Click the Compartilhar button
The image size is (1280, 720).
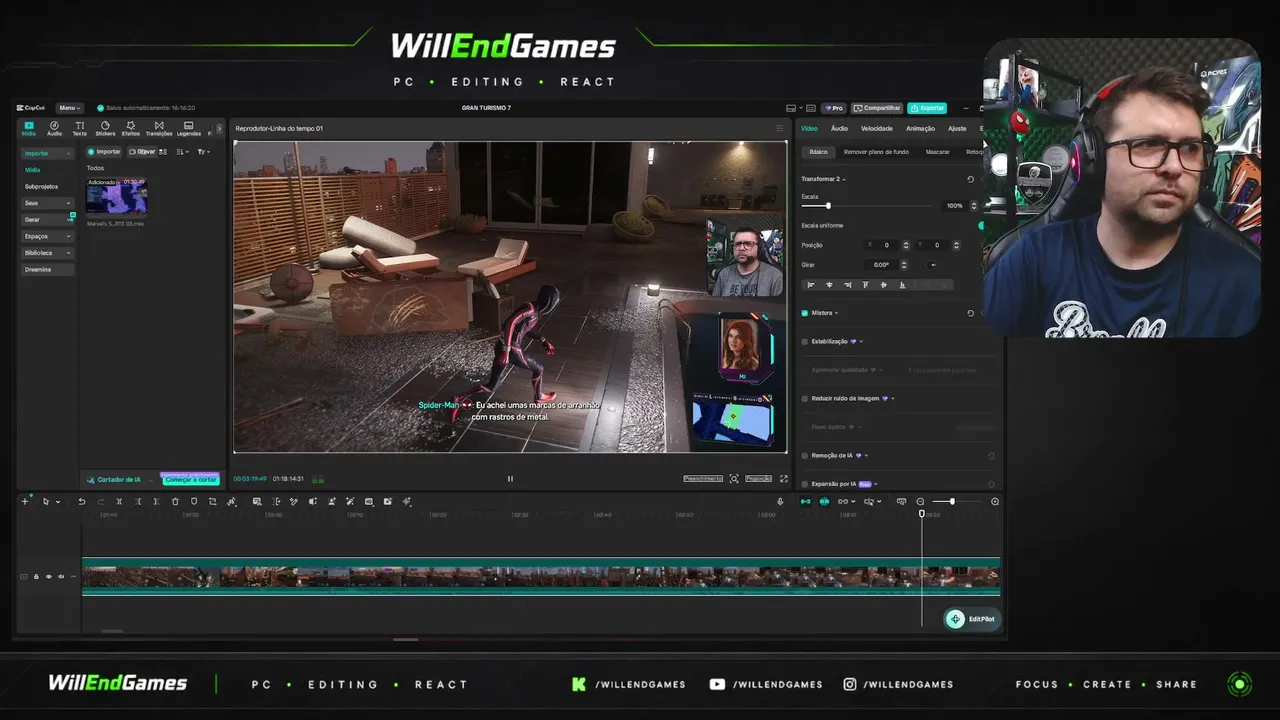pos(877,108)
